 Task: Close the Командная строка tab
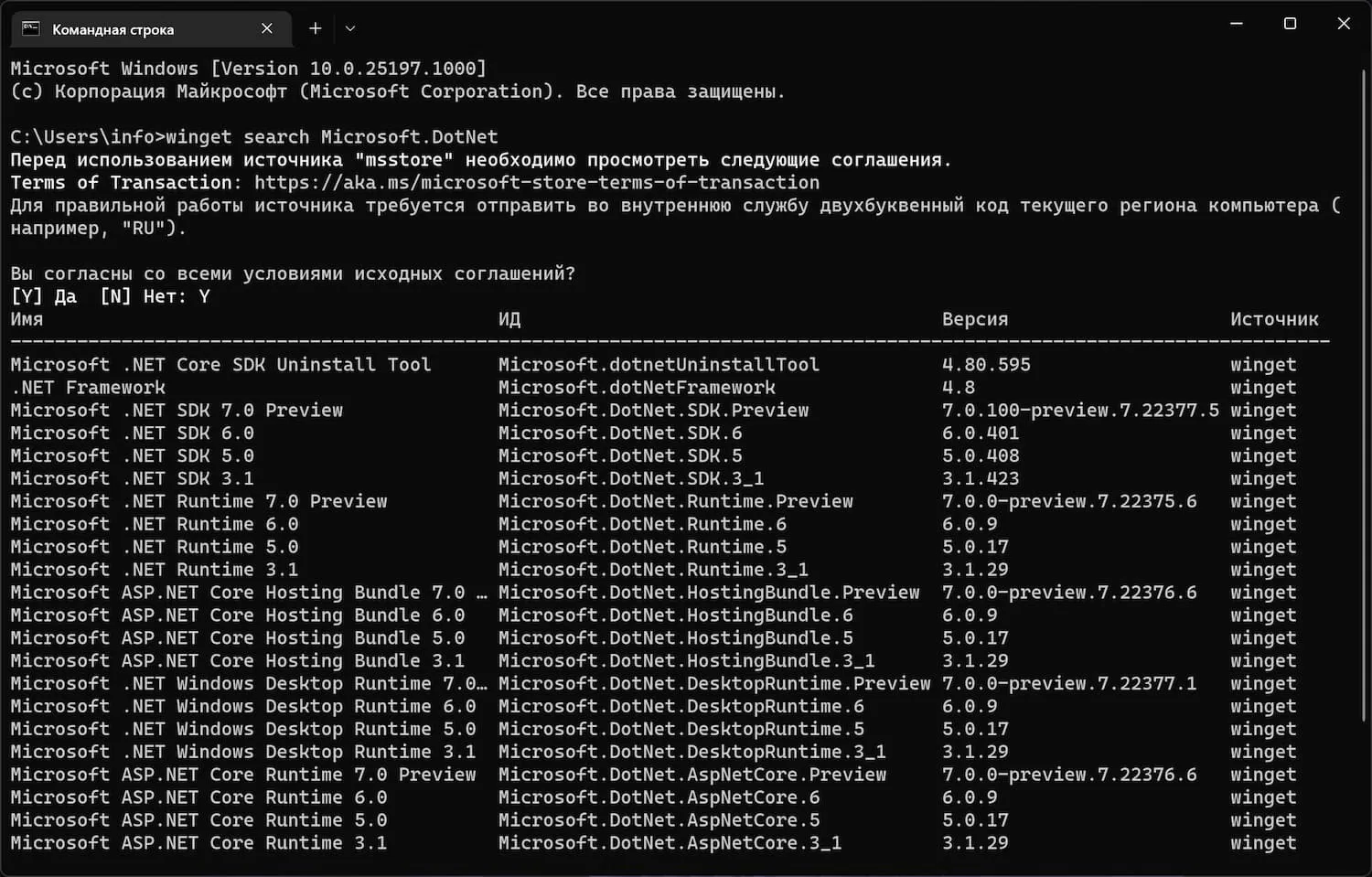267,28
